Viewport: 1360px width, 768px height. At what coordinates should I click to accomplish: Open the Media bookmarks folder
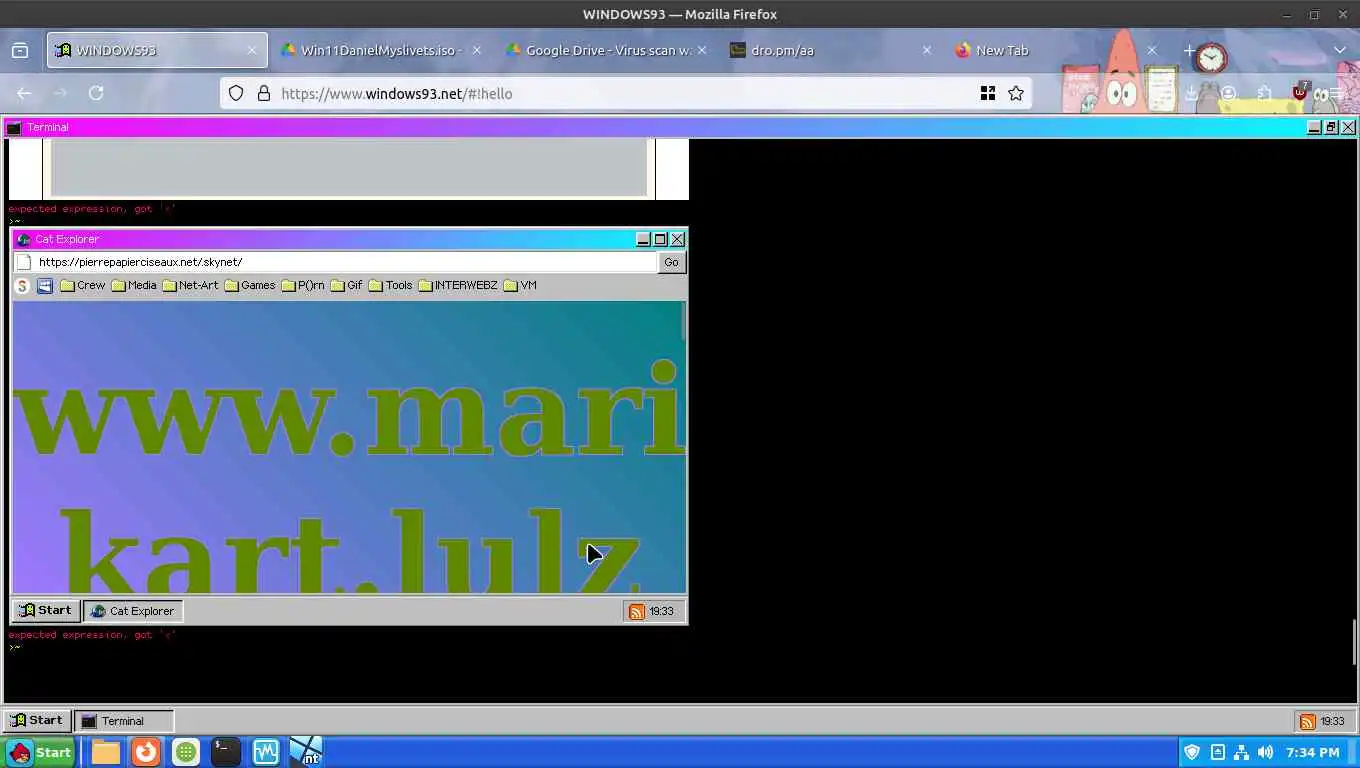133,286
